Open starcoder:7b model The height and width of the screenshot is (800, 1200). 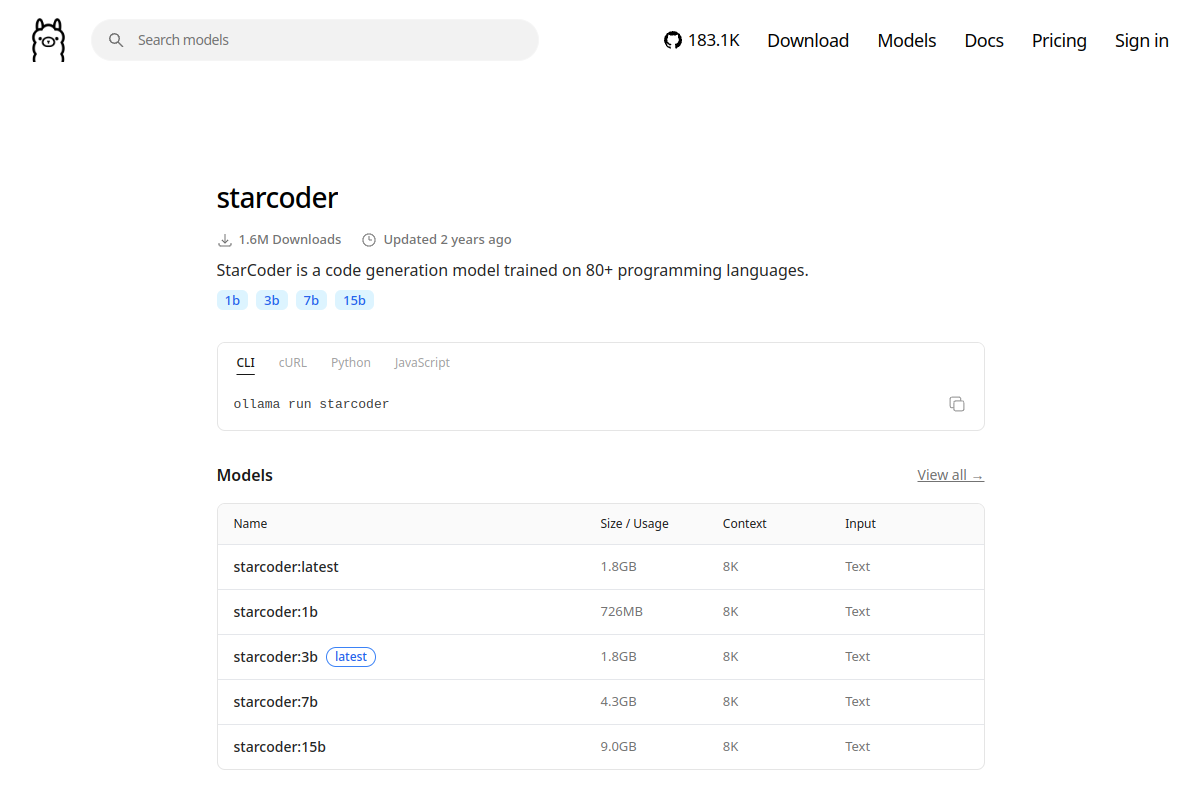click(275, 702)
